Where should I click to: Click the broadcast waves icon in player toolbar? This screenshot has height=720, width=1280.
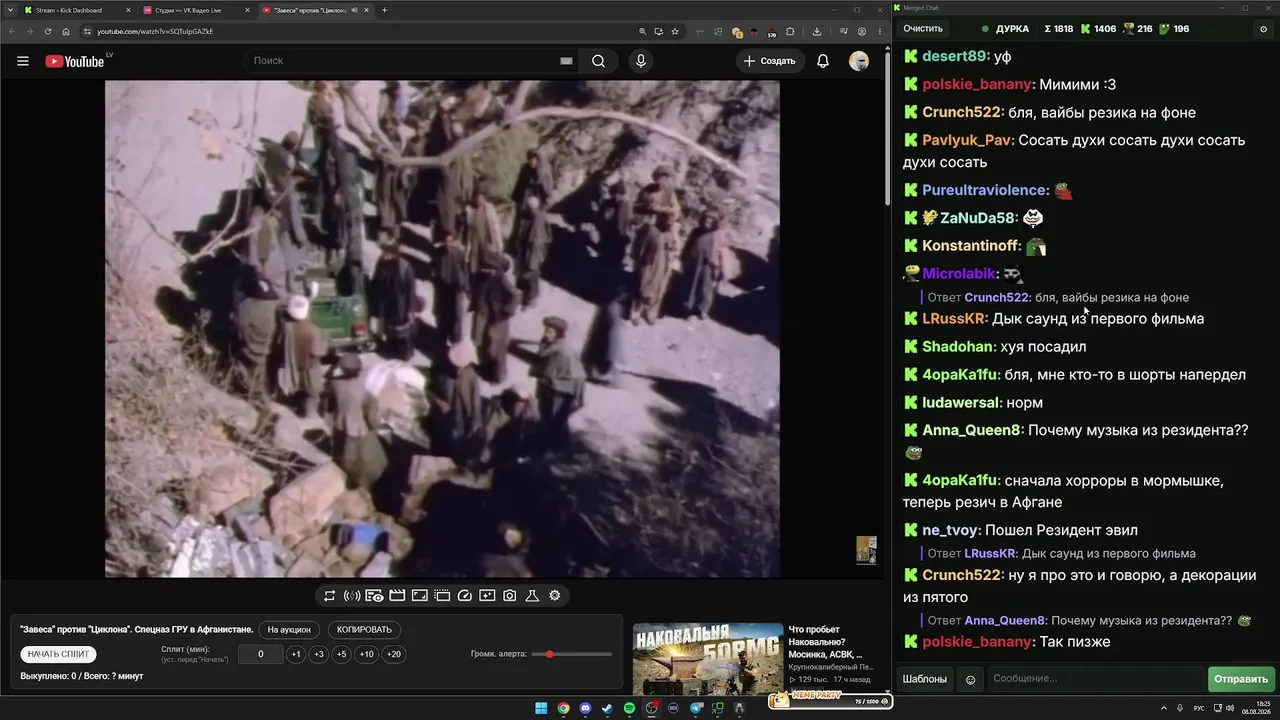[x=352, y=596]
